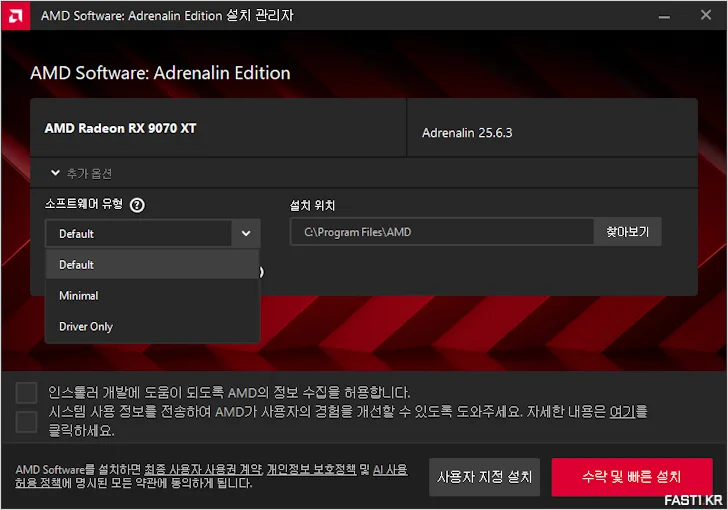The width and height of the screenshot is (728, 510).
Task: Open the 개인정보 보호정책 link
Action: click(311, 470)
